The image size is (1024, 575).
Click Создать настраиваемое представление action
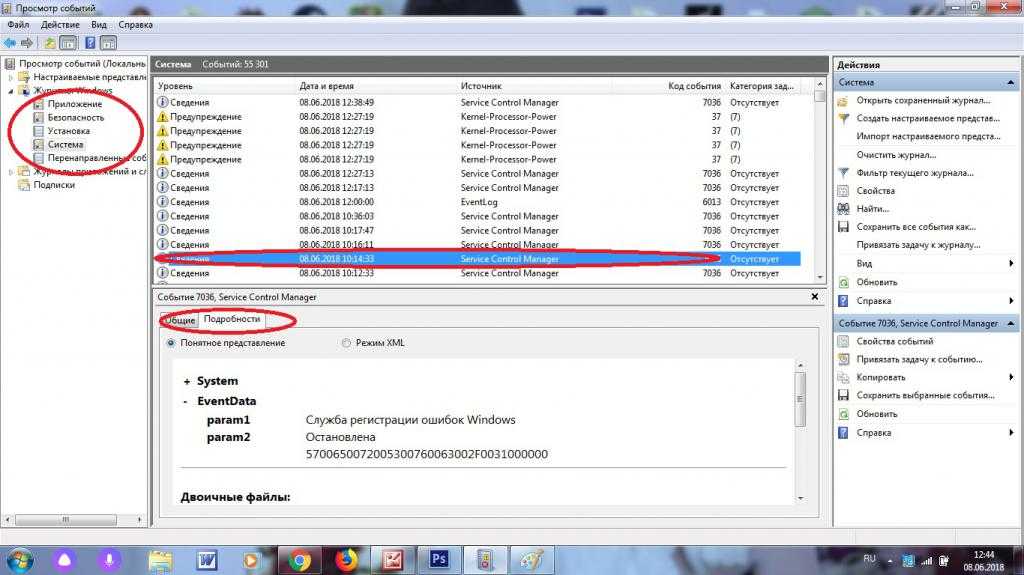point(928,118)
